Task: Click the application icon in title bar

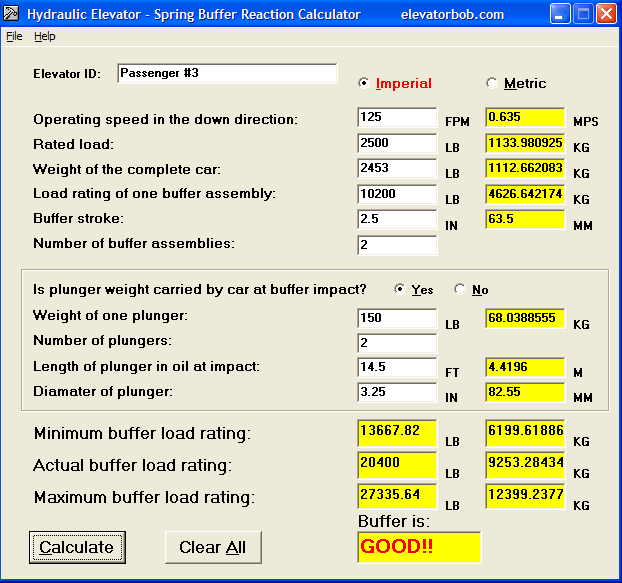Action: click(11, 13)
